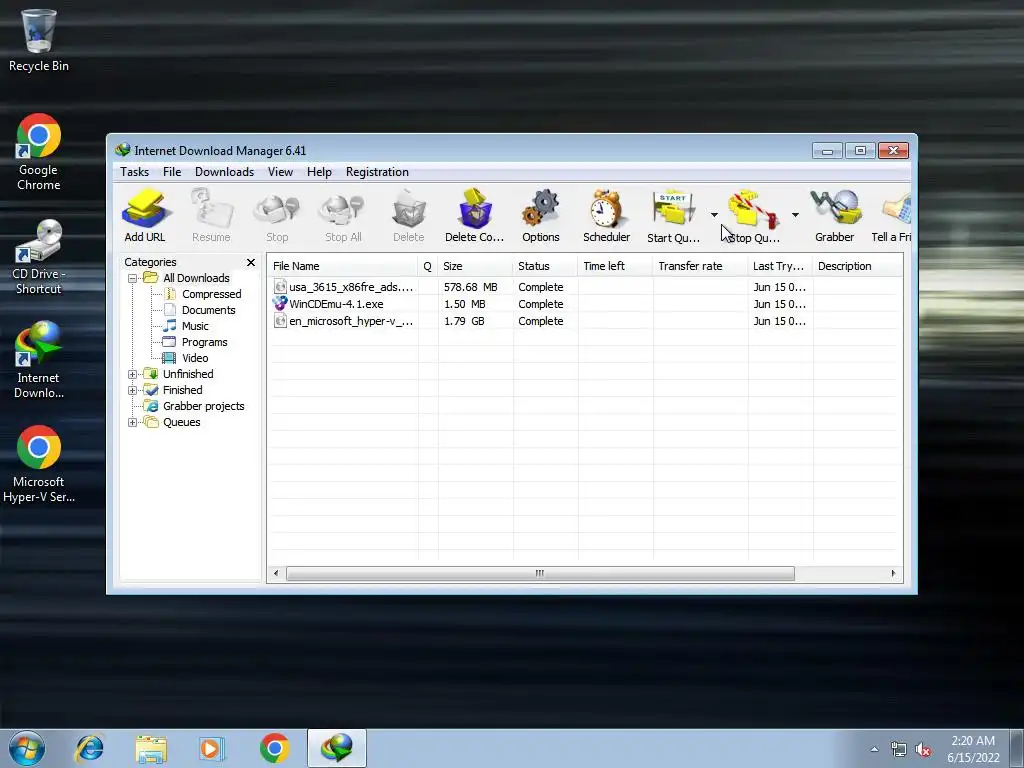
Task: Select the Queues category label
Action: point(182,423)
